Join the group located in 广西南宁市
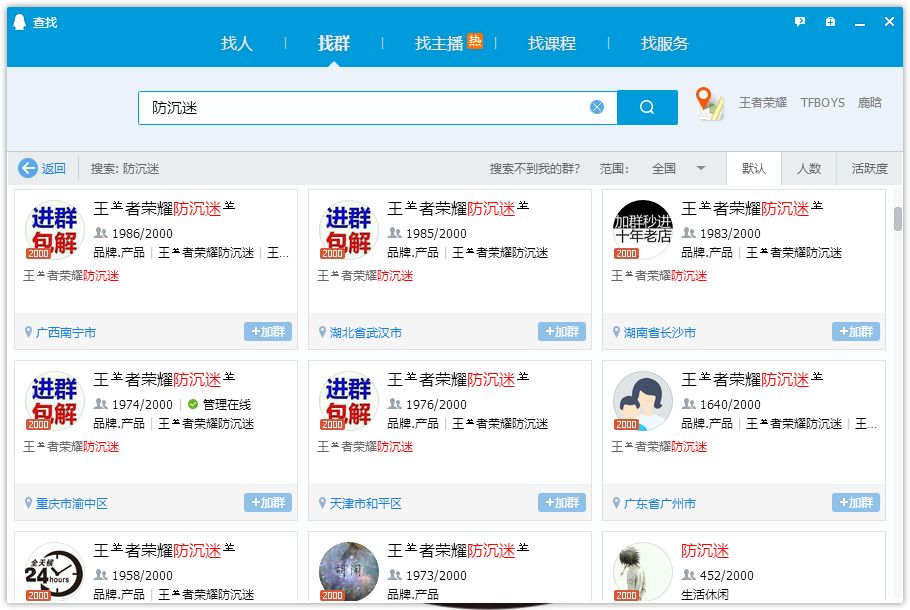Viewport: 910px width, 610px height. pyautogui.click(x=268, y=331)
